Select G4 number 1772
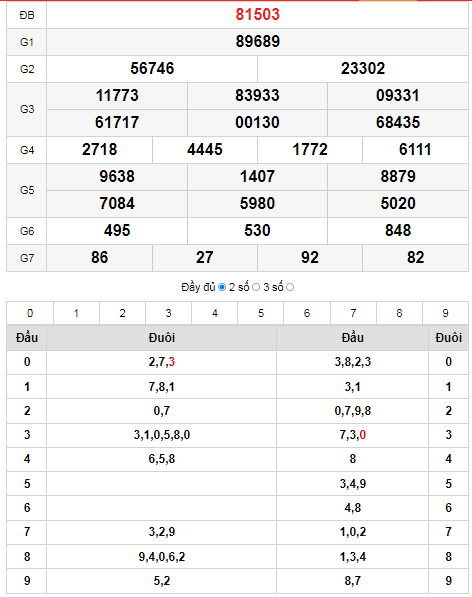 tap(310, 150)
